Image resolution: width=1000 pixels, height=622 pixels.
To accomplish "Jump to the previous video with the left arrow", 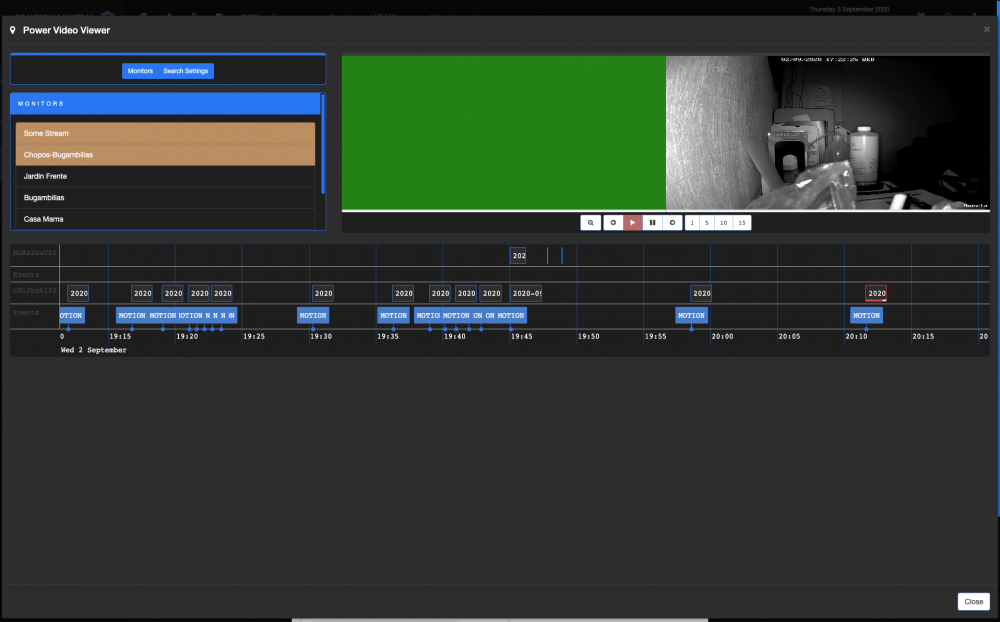I will click(x=613, y=223).
